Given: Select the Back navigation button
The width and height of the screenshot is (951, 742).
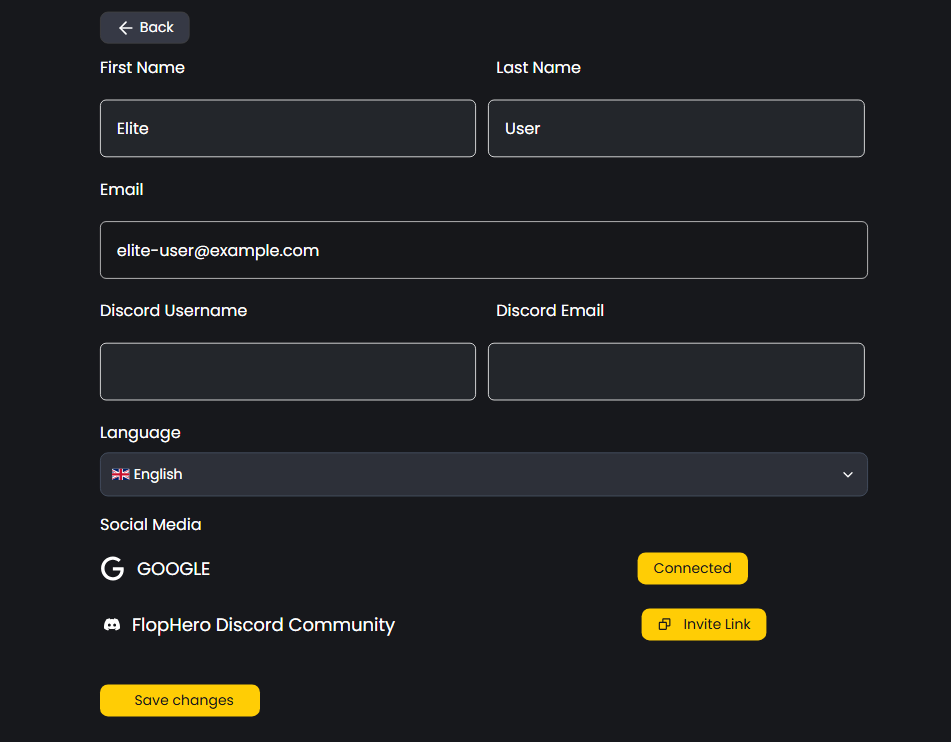Looking at the screenshot, I should pyautogui.click(x=144, y=27).
